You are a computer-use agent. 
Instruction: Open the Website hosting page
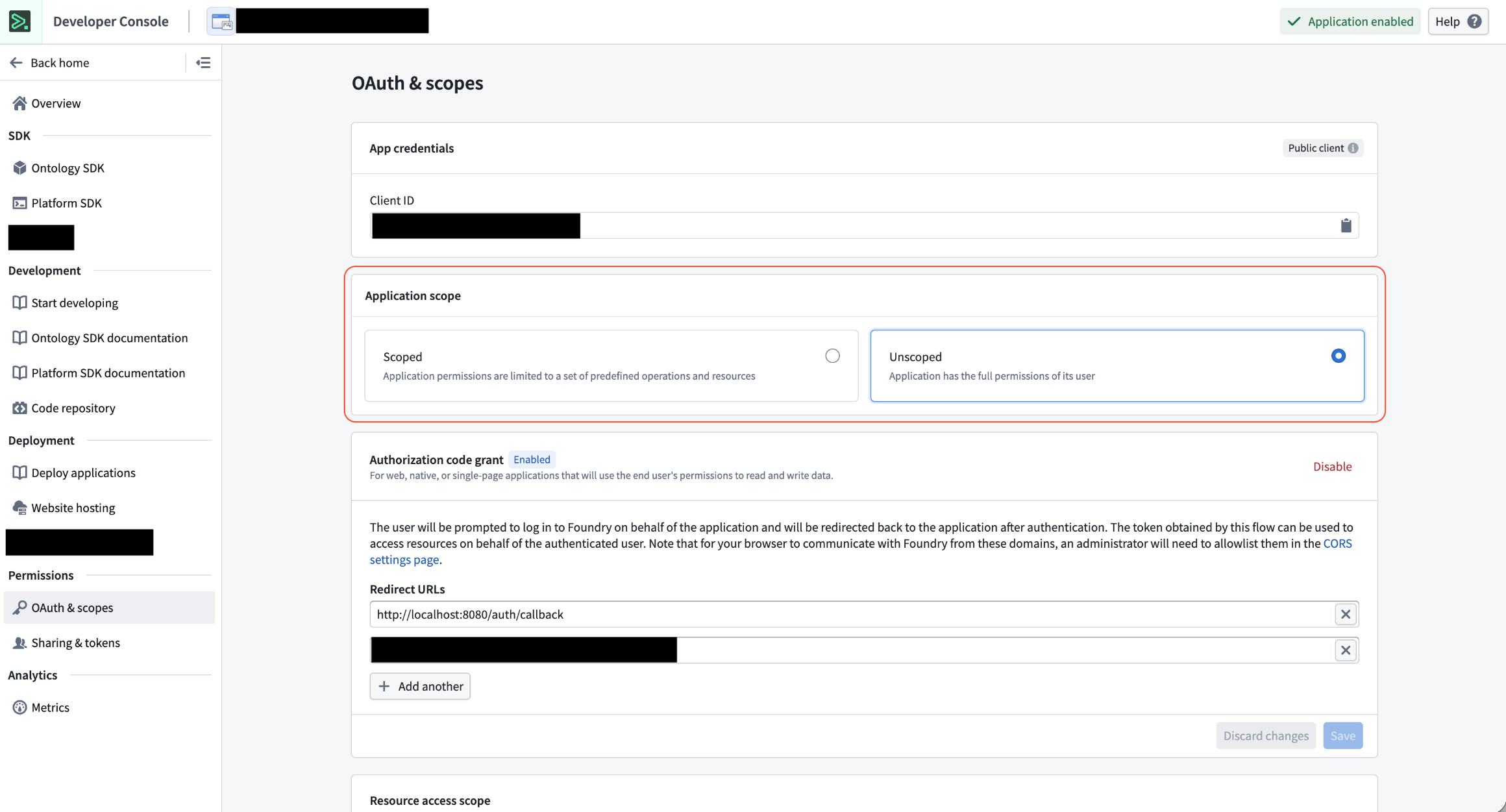73,507
